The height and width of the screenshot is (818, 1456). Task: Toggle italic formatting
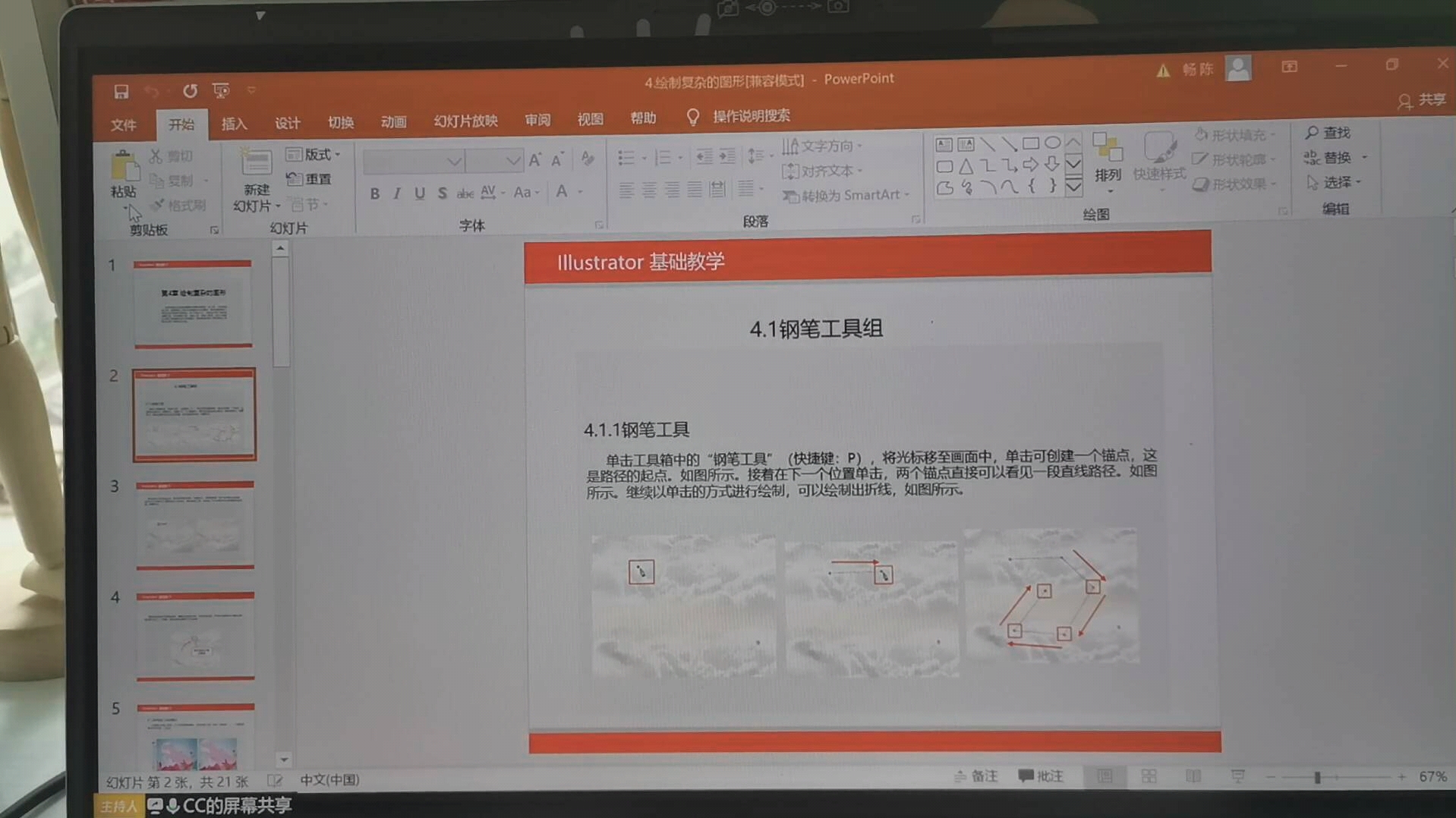397,194
